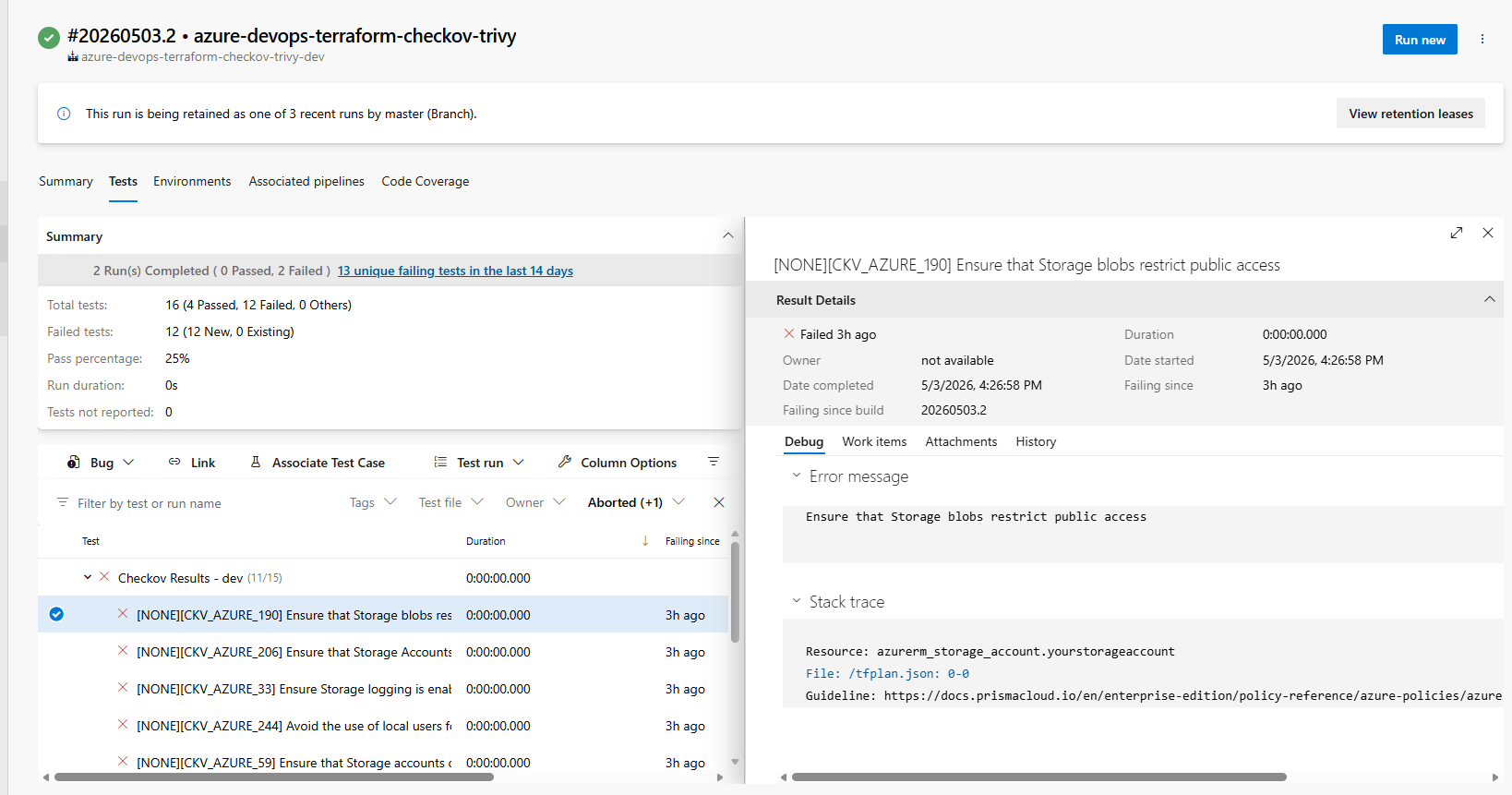This screenshot has height=795, width=1512.
Task: Collapse the Result Details section chevron
Action: click(x=1489, y=299)
